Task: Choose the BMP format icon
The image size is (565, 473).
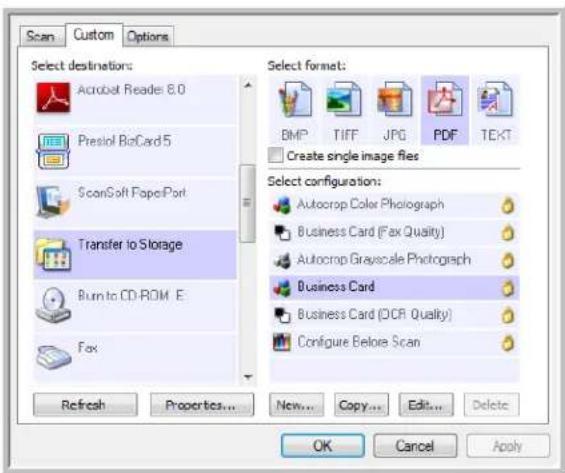Action: coord(295,99)
